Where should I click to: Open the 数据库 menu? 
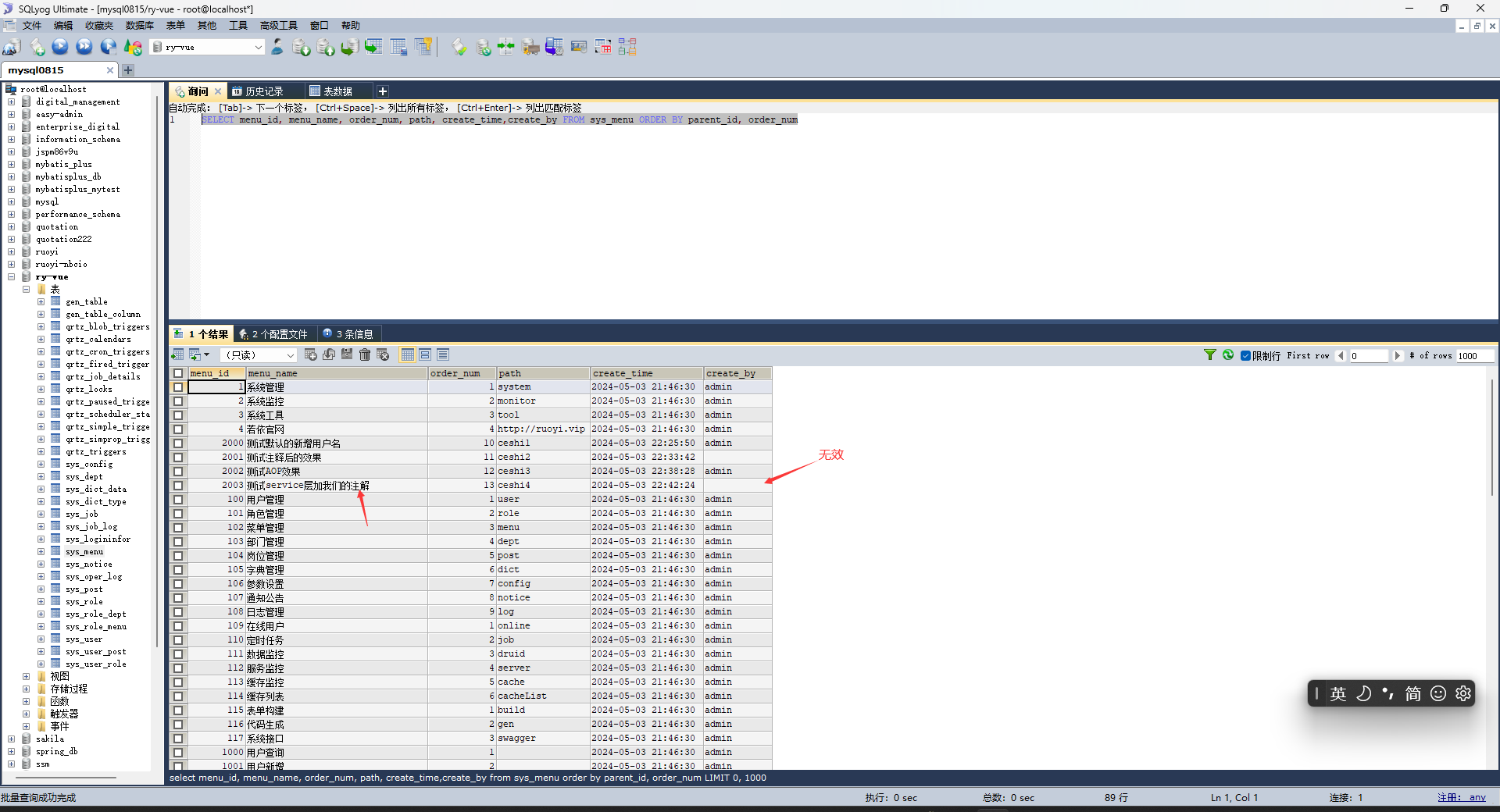140,26
